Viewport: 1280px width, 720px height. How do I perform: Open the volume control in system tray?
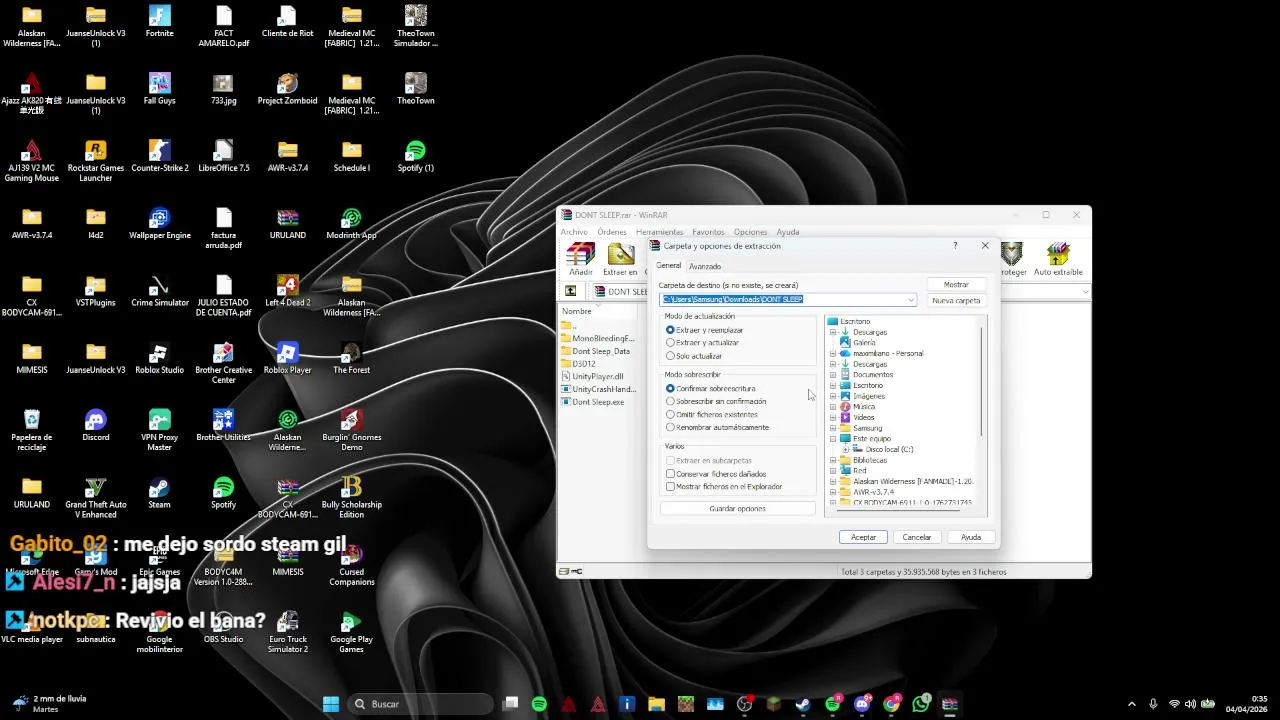[x=1190, y=704]
